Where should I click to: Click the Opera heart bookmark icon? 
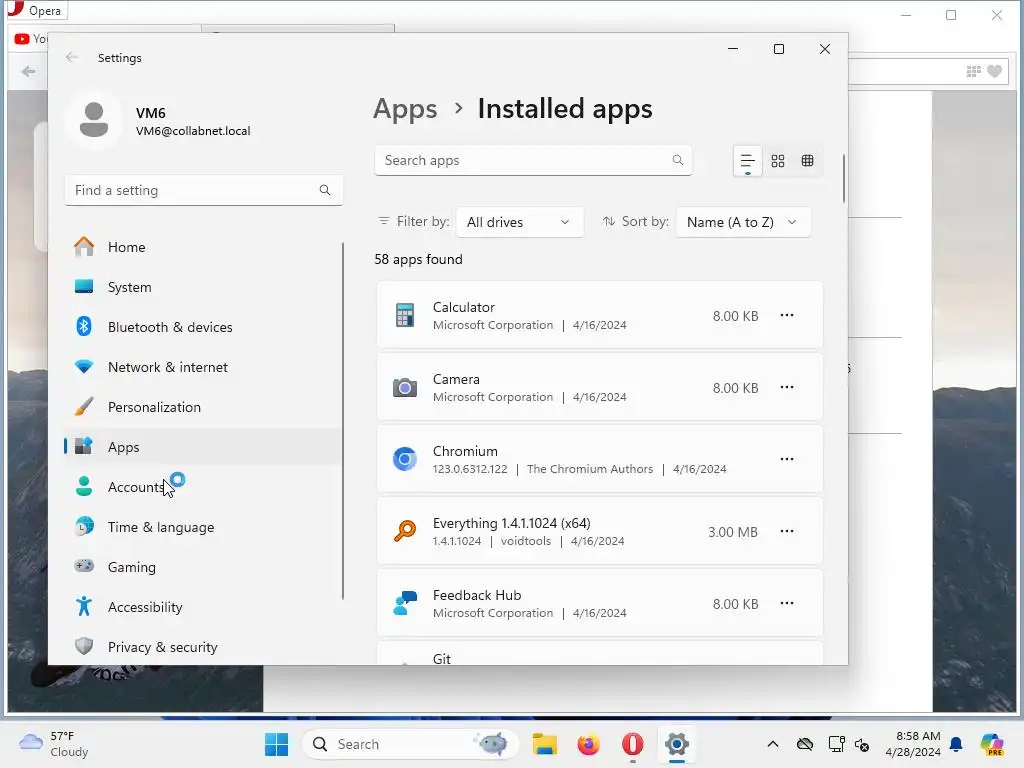(x=994, y=71)
